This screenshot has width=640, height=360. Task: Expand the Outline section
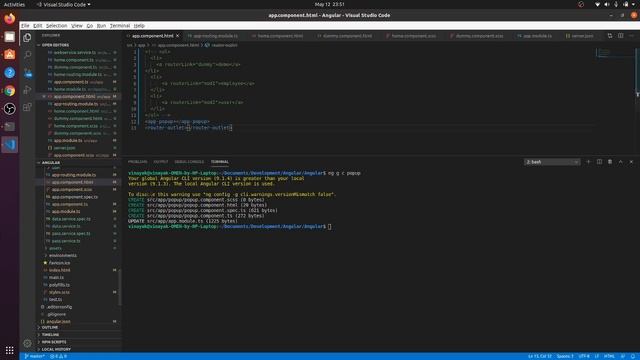click(x=50, y=327)
